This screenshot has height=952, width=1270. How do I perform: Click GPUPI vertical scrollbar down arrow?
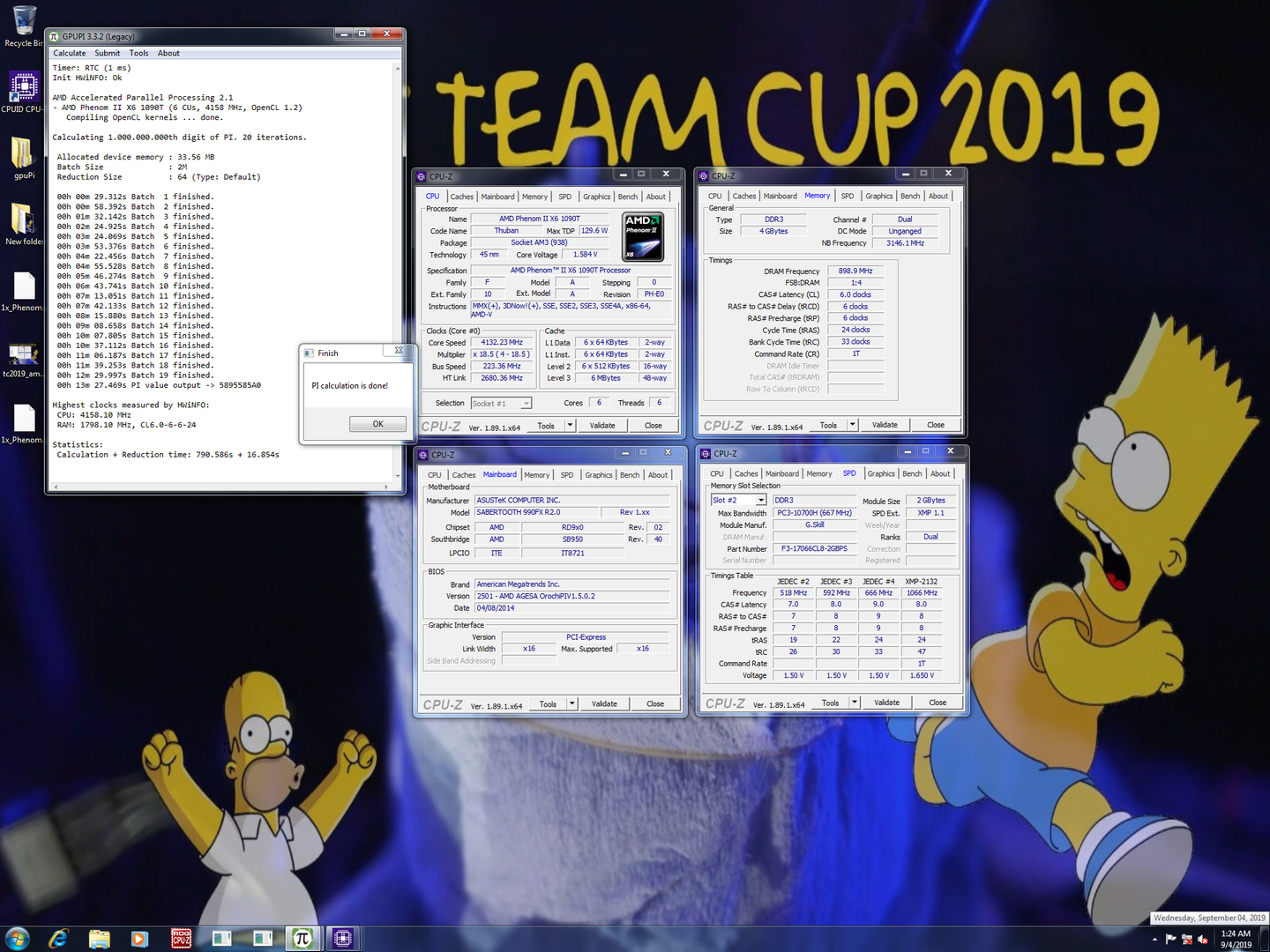click(x=399, y=477)
